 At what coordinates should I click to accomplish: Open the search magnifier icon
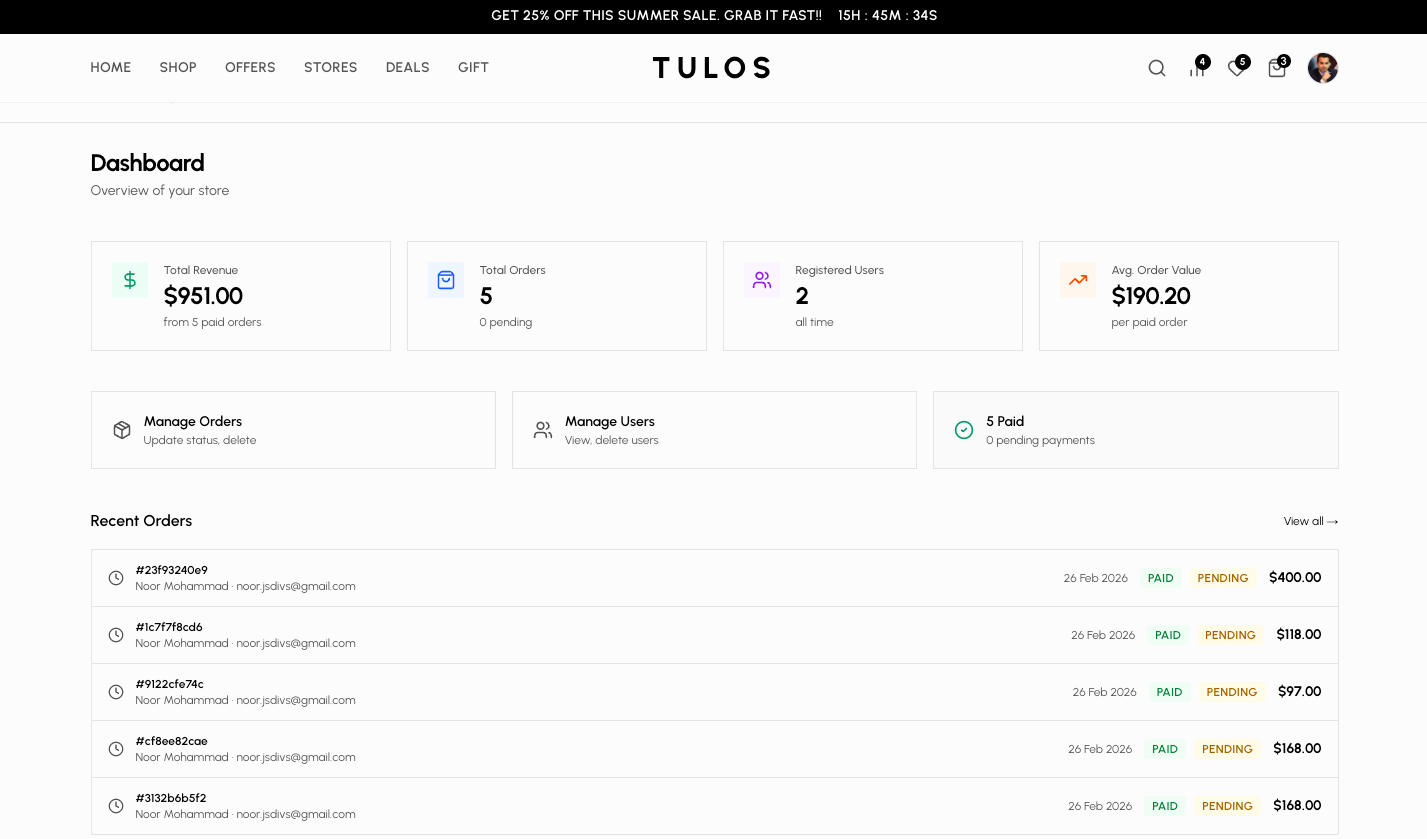click(x=1157, y=68)
